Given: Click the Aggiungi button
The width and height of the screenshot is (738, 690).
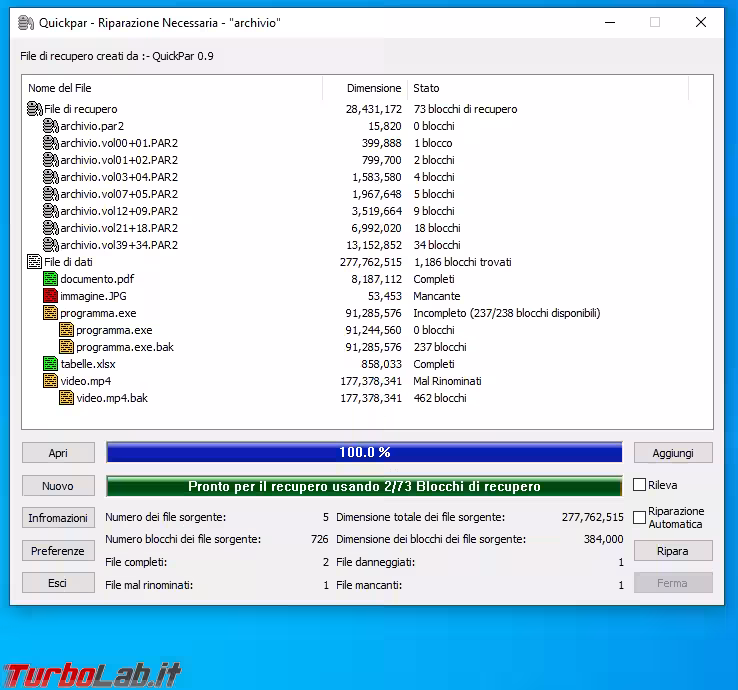Looking at the screenshot, I should pos(673,453).
